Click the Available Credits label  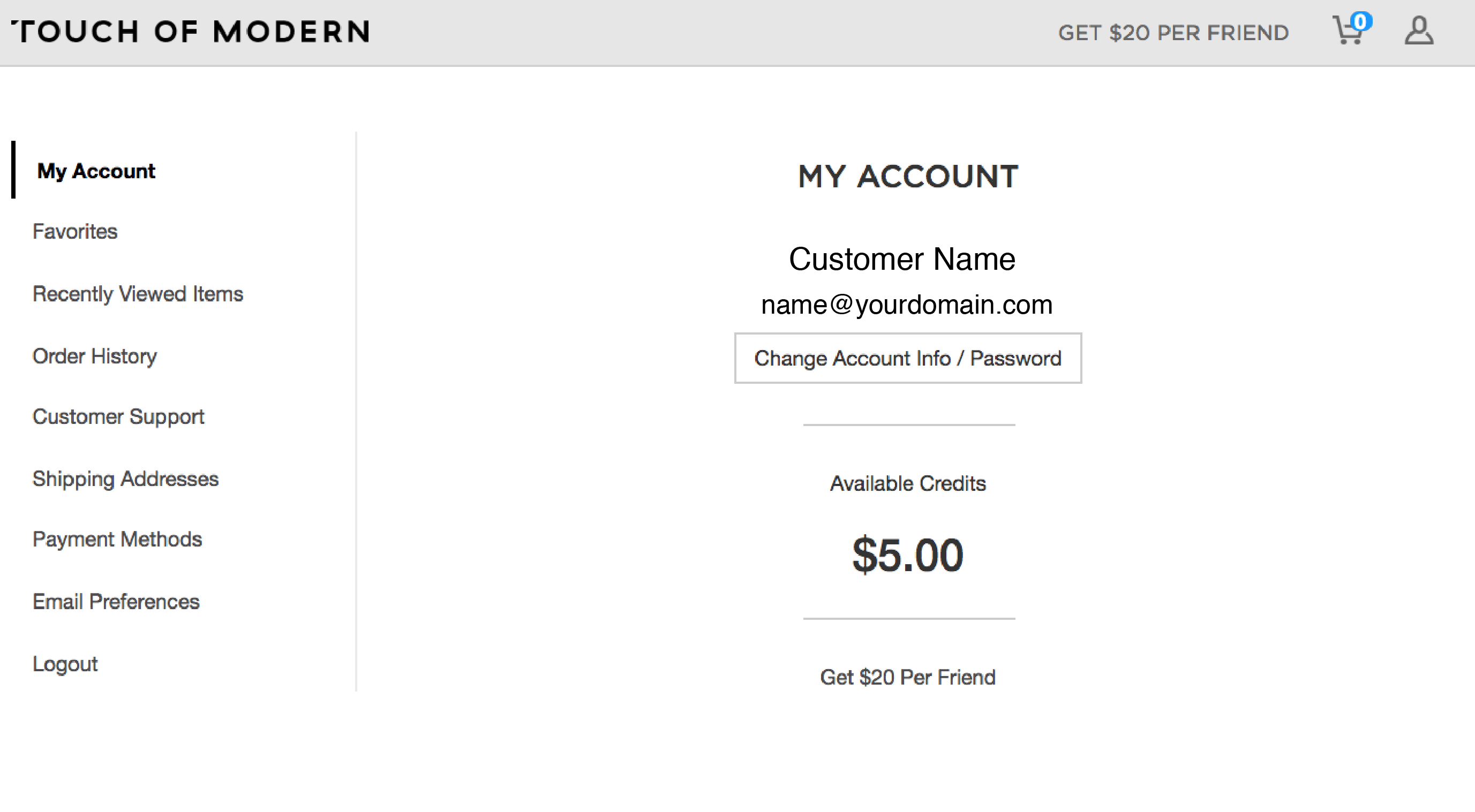[x=908, y=483]
